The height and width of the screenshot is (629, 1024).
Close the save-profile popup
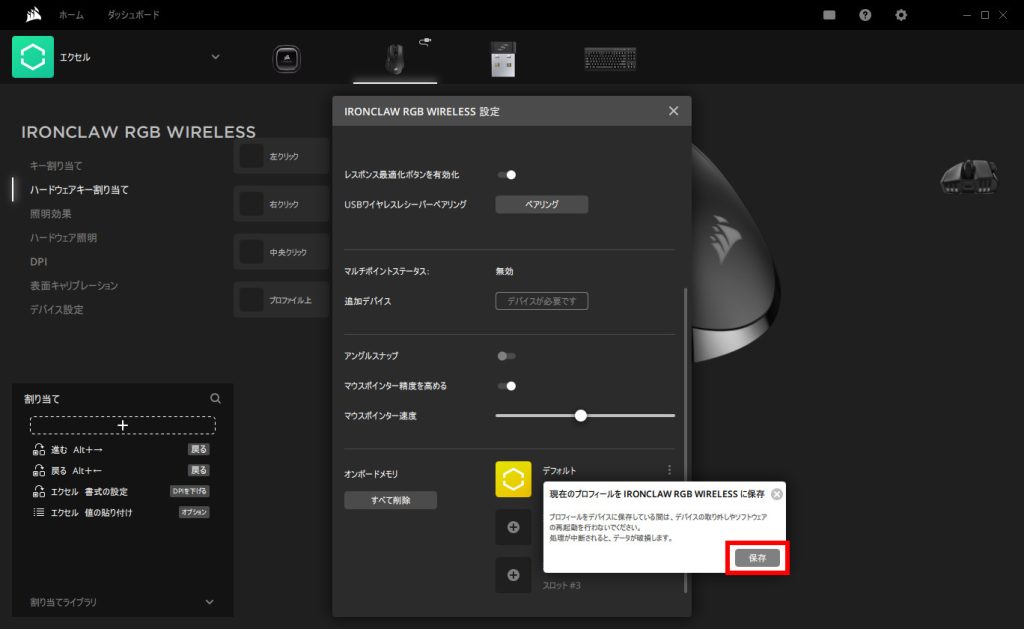[776, 494]
